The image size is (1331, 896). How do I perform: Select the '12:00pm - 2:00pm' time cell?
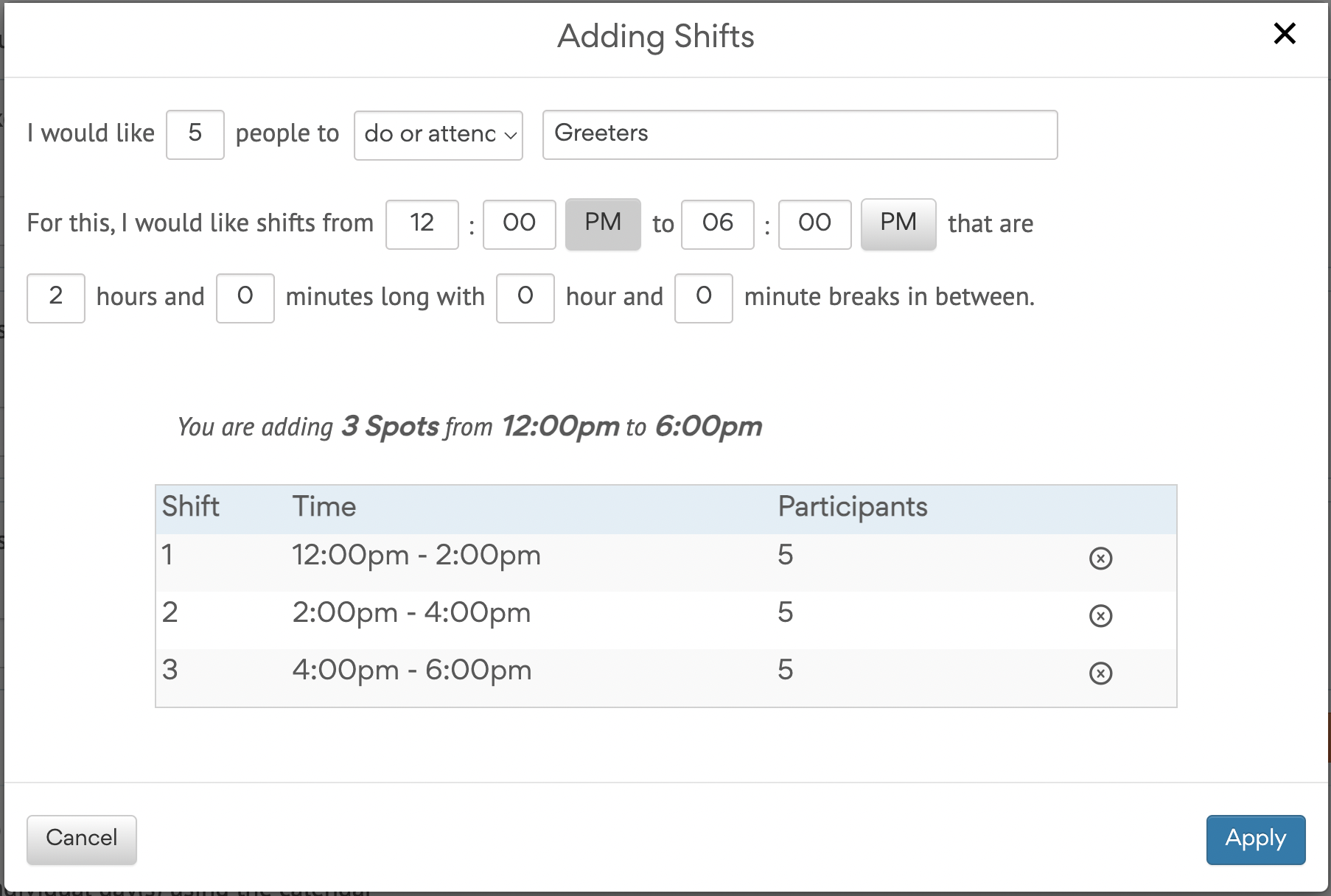pyautogui.click(x=416, y=556)
